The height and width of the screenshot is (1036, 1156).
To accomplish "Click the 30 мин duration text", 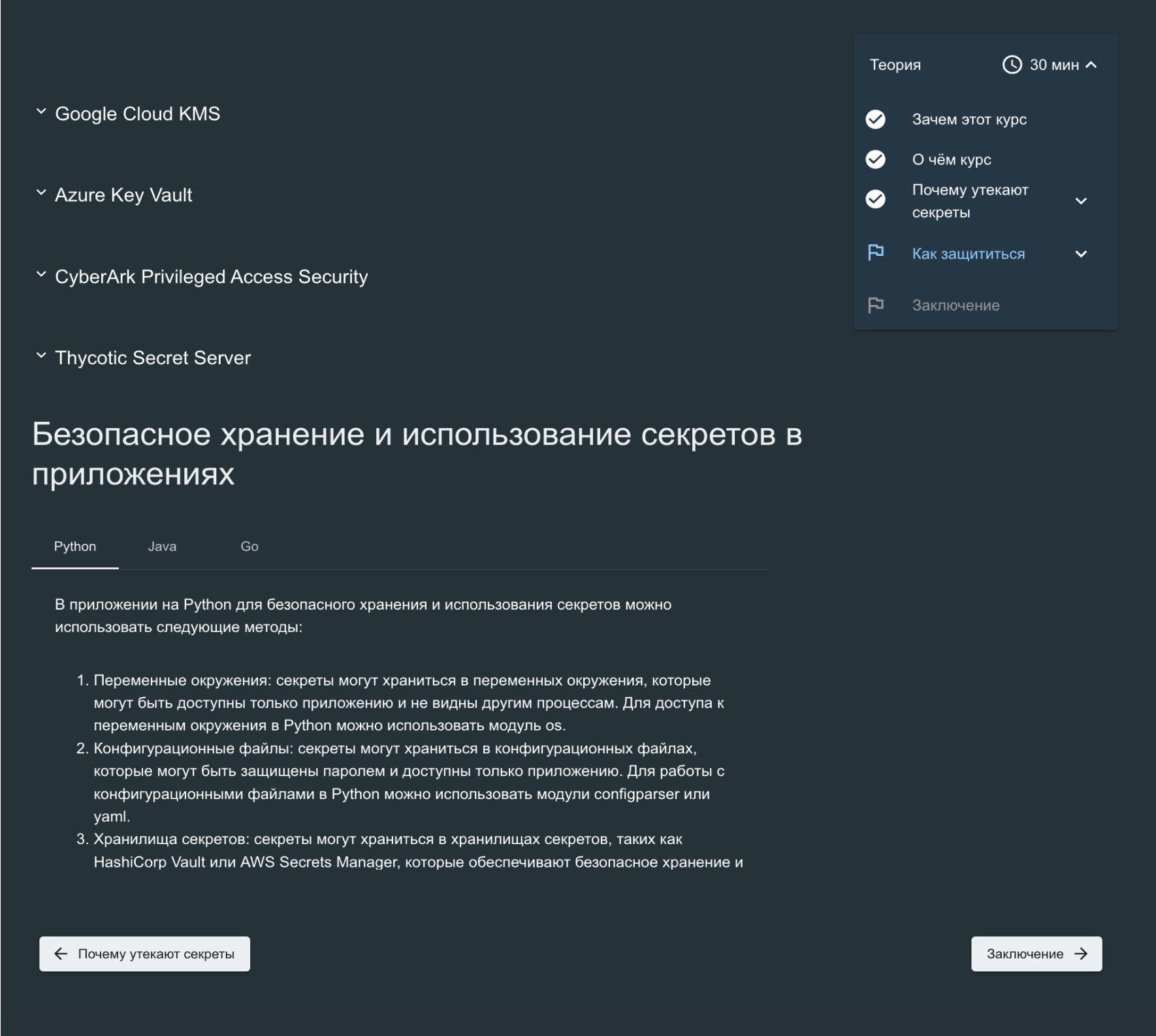I will (x=1054, y=65).
